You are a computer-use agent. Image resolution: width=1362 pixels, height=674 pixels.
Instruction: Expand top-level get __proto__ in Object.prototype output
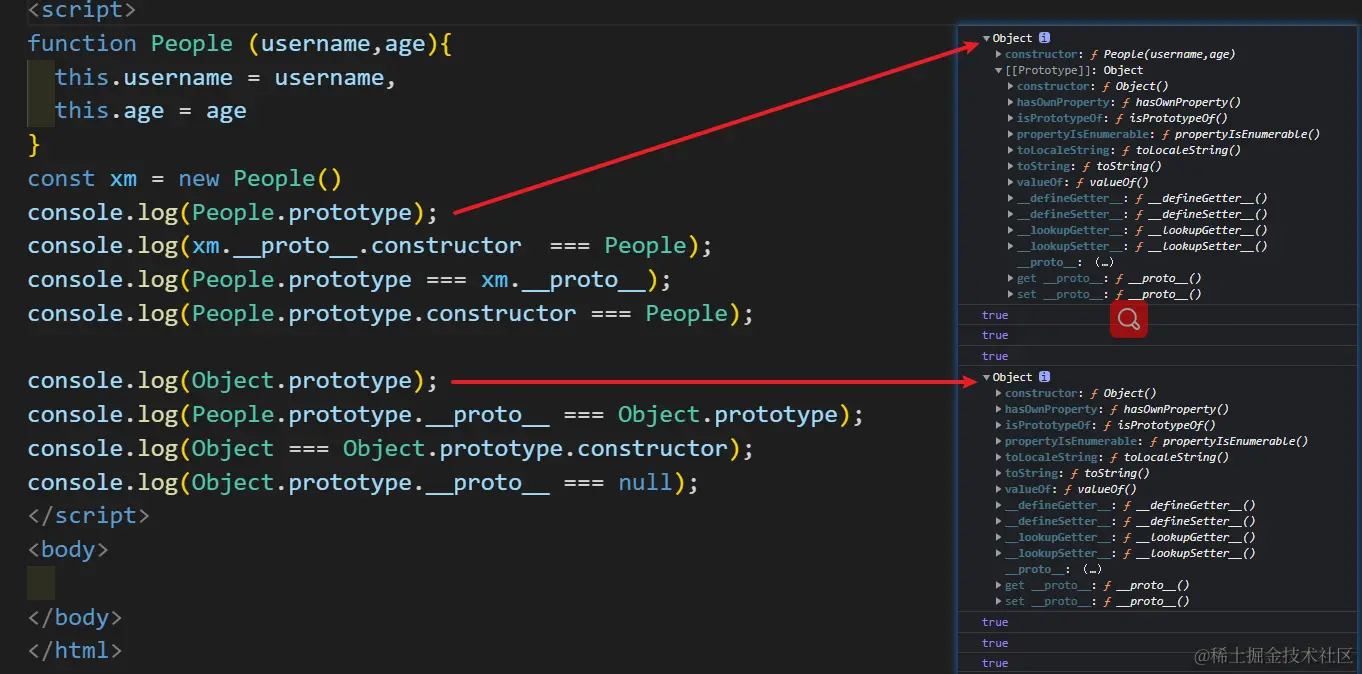click(999, 585)
